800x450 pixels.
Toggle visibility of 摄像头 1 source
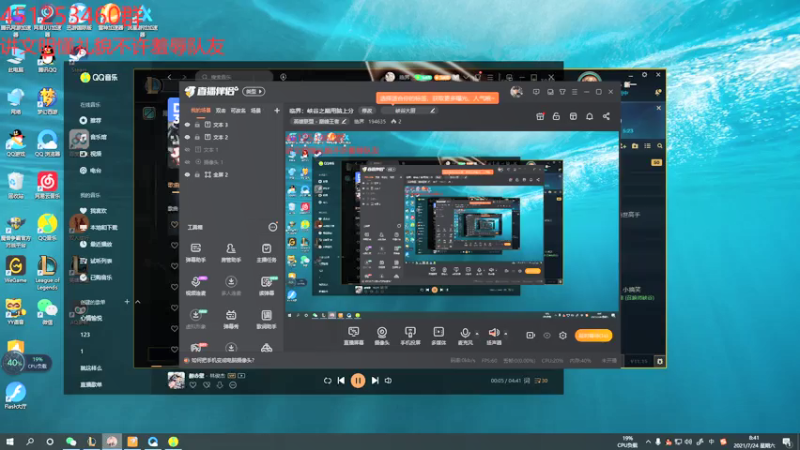pos(187,162)
